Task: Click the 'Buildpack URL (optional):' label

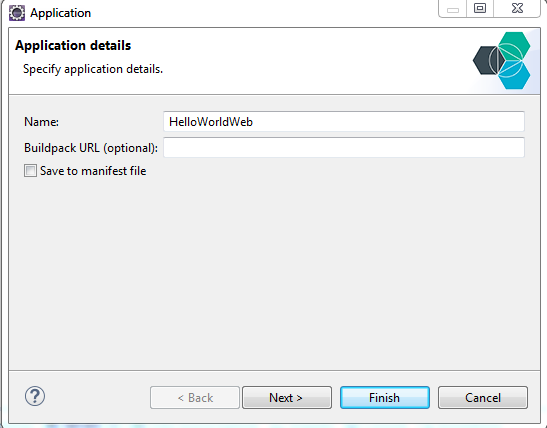Action: click(91, 148)
